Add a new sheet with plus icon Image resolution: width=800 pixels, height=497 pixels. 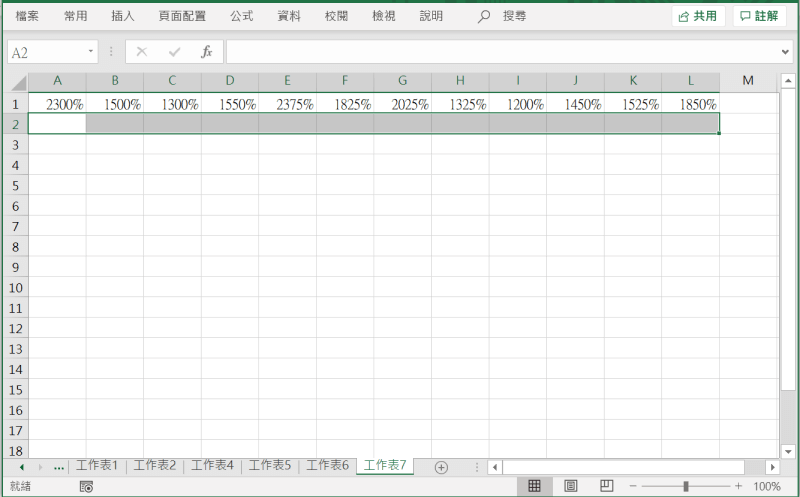click(441, 467)
